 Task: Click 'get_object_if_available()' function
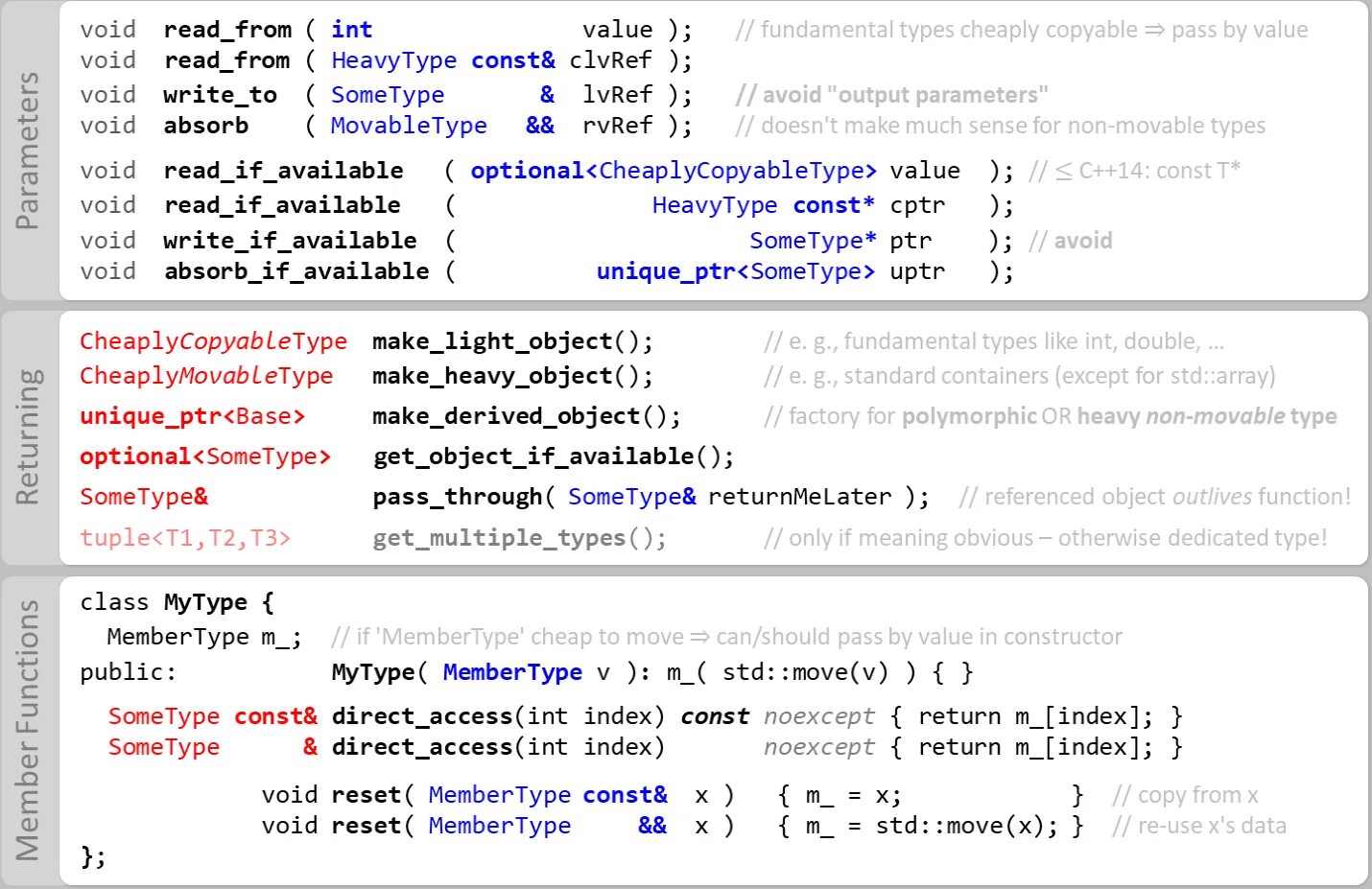(554, 456)
